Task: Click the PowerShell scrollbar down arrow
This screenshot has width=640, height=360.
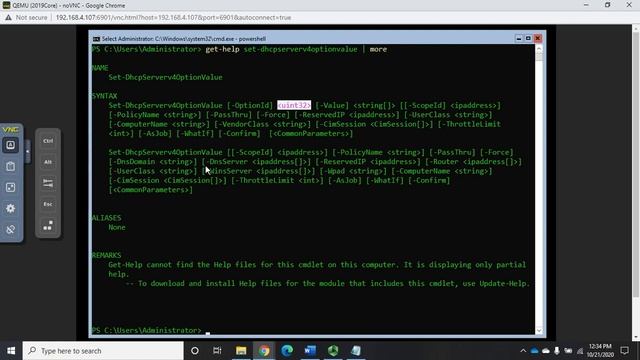Action: tap(539, 331)
